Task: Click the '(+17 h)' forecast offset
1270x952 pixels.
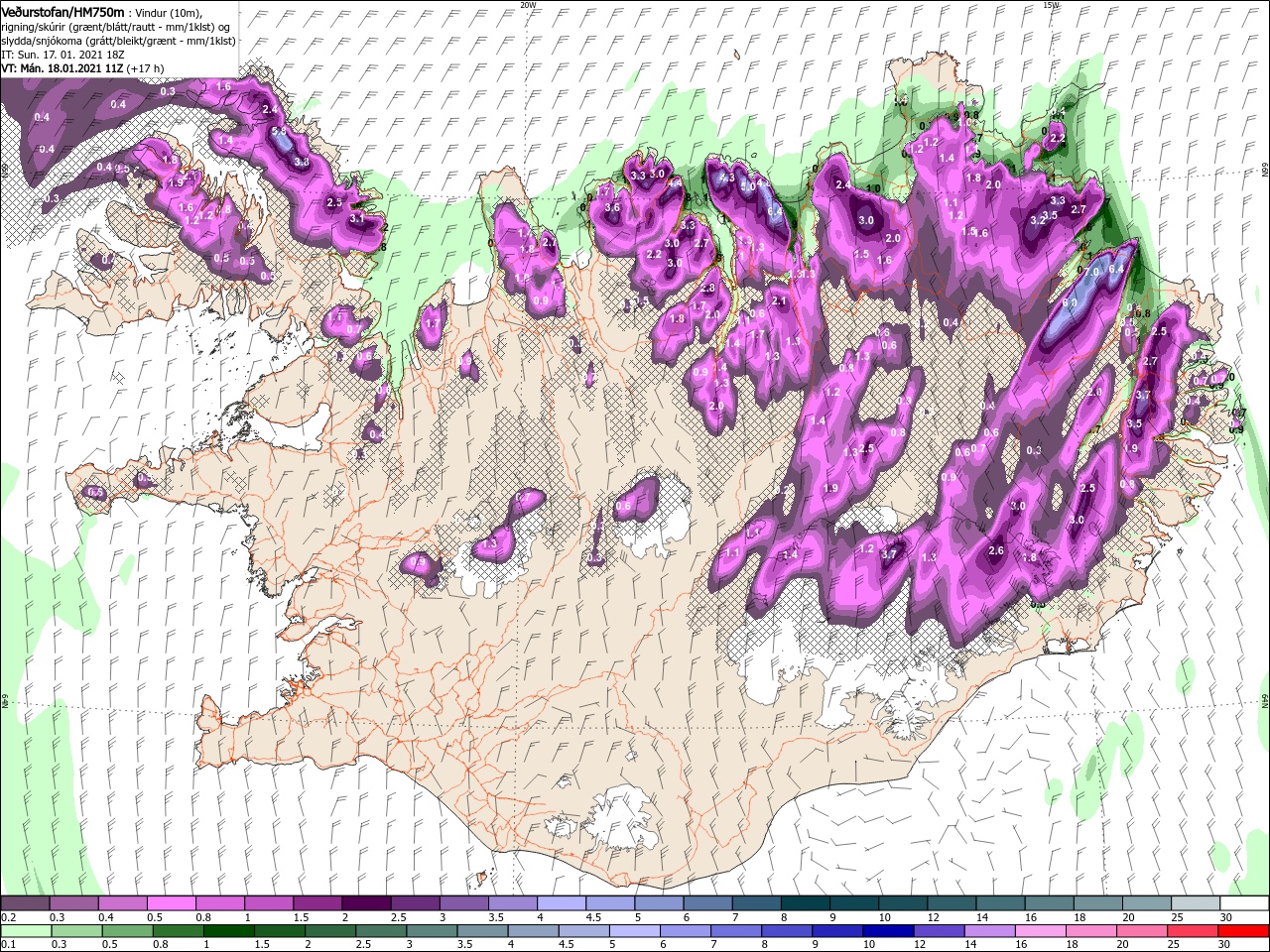Action: pyautogui.click(x=145, y=68)
